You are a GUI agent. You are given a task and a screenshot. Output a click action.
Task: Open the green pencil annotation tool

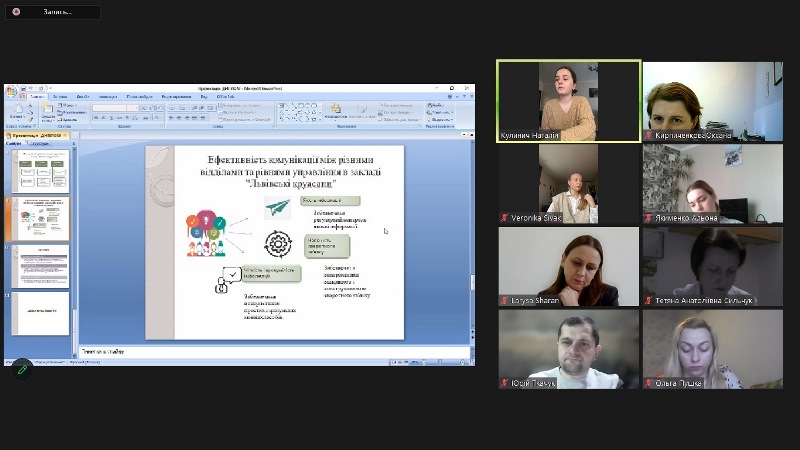(x=22, y=369)
